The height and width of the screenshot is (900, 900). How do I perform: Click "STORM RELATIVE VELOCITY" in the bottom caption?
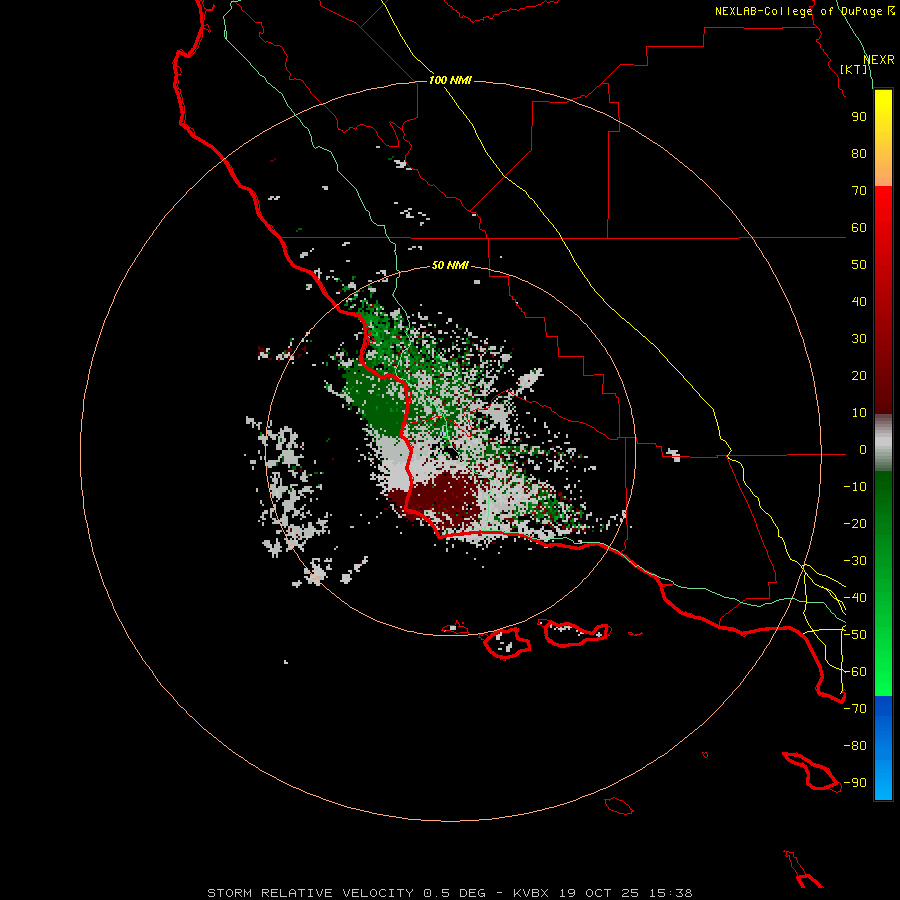(x=310, y=893)
